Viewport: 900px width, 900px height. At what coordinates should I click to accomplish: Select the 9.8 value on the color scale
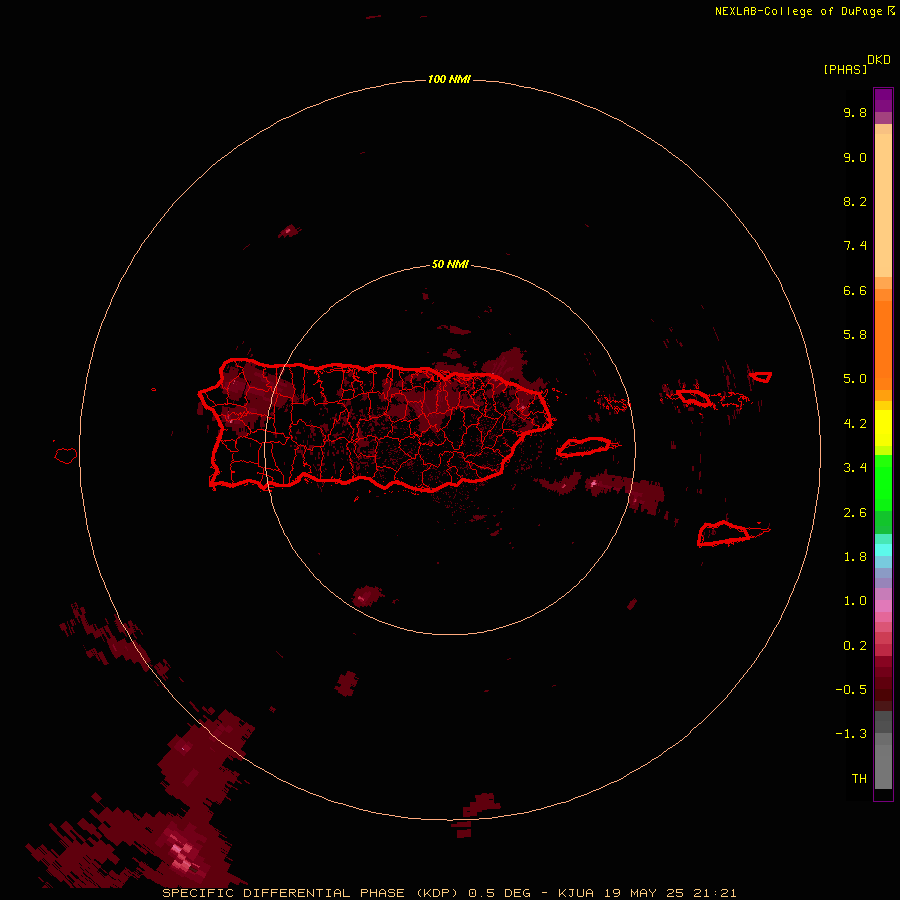[855, 112]
